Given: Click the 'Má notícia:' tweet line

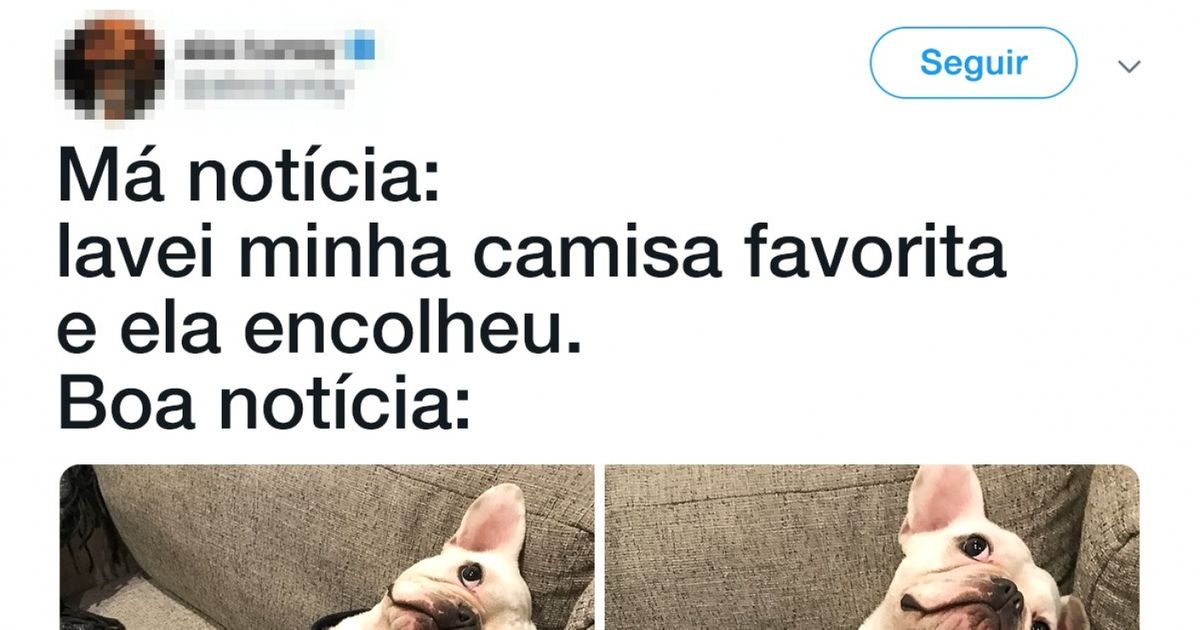Looking at the screenshot, I should coord(248,180).
